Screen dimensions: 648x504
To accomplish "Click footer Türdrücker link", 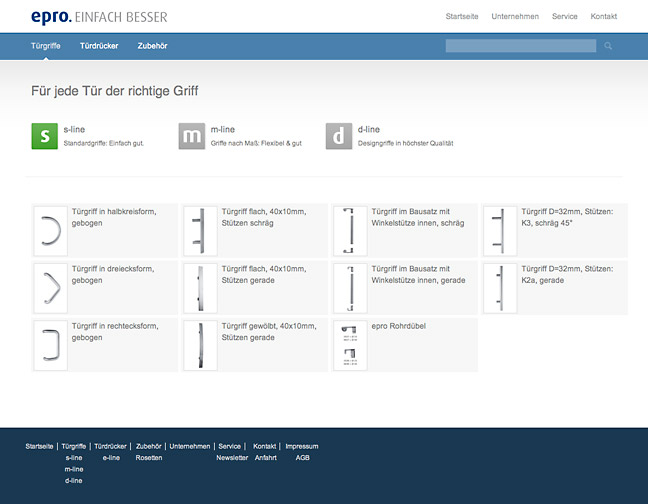I will pos(110,446).
